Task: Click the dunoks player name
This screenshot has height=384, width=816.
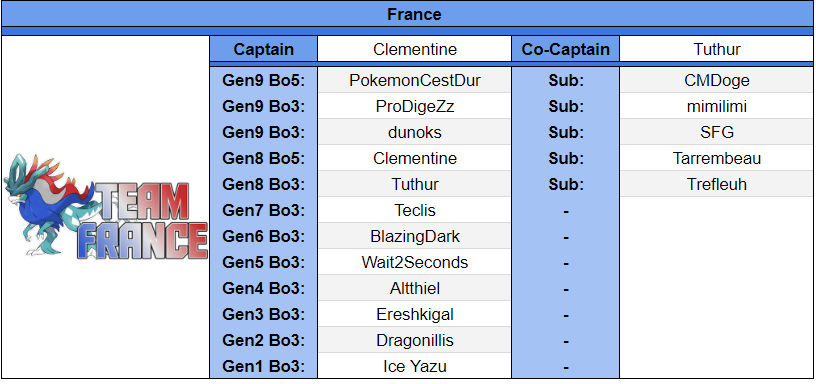Action: tap(415, 132)
